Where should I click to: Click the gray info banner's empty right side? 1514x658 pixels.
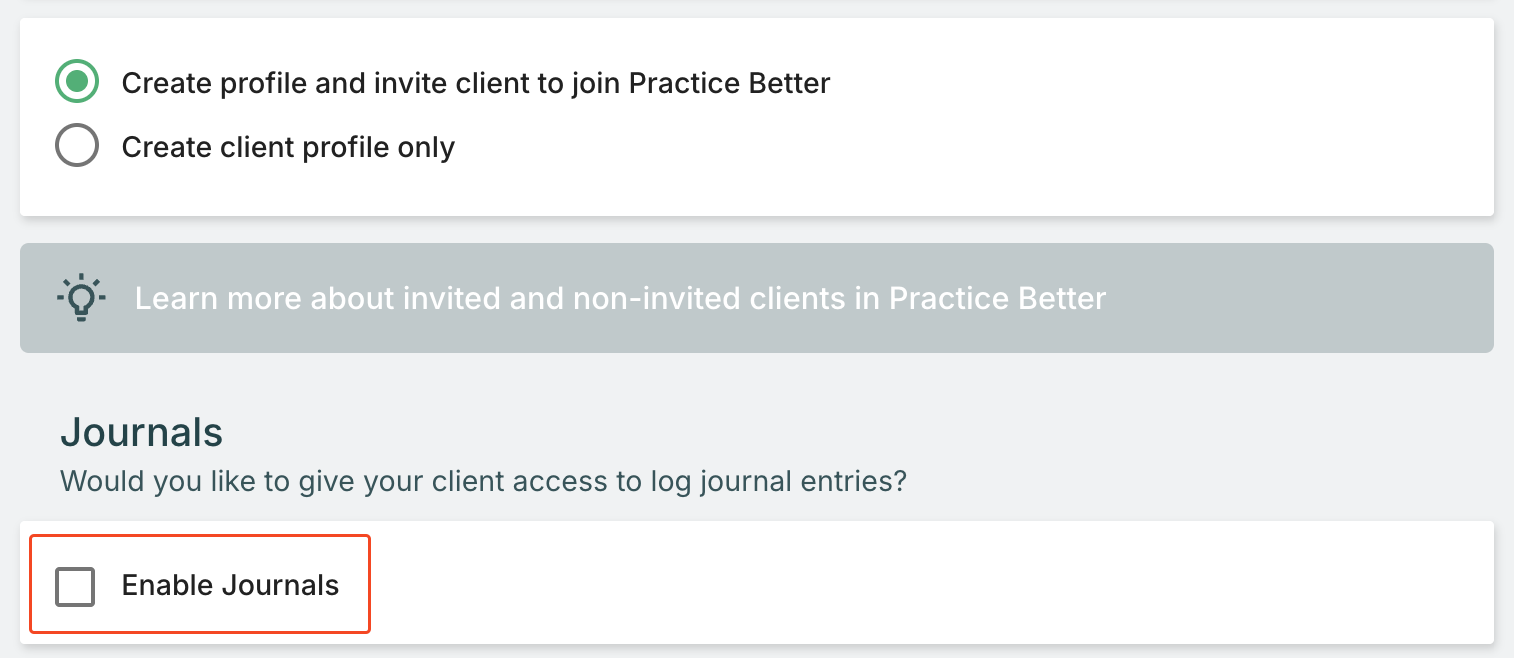[x=1300, y=298]
